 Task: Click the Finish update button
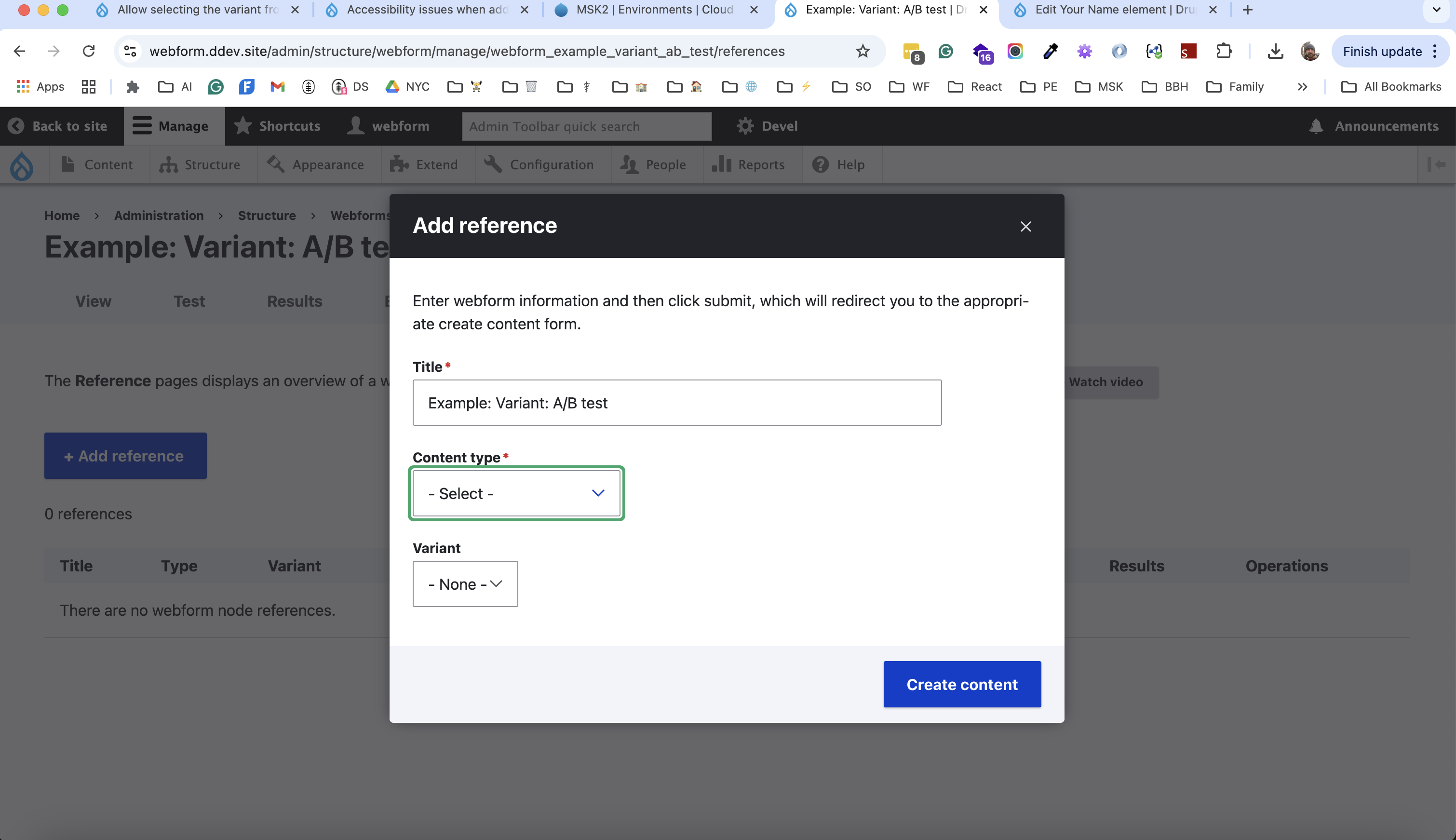[1382, 51]
